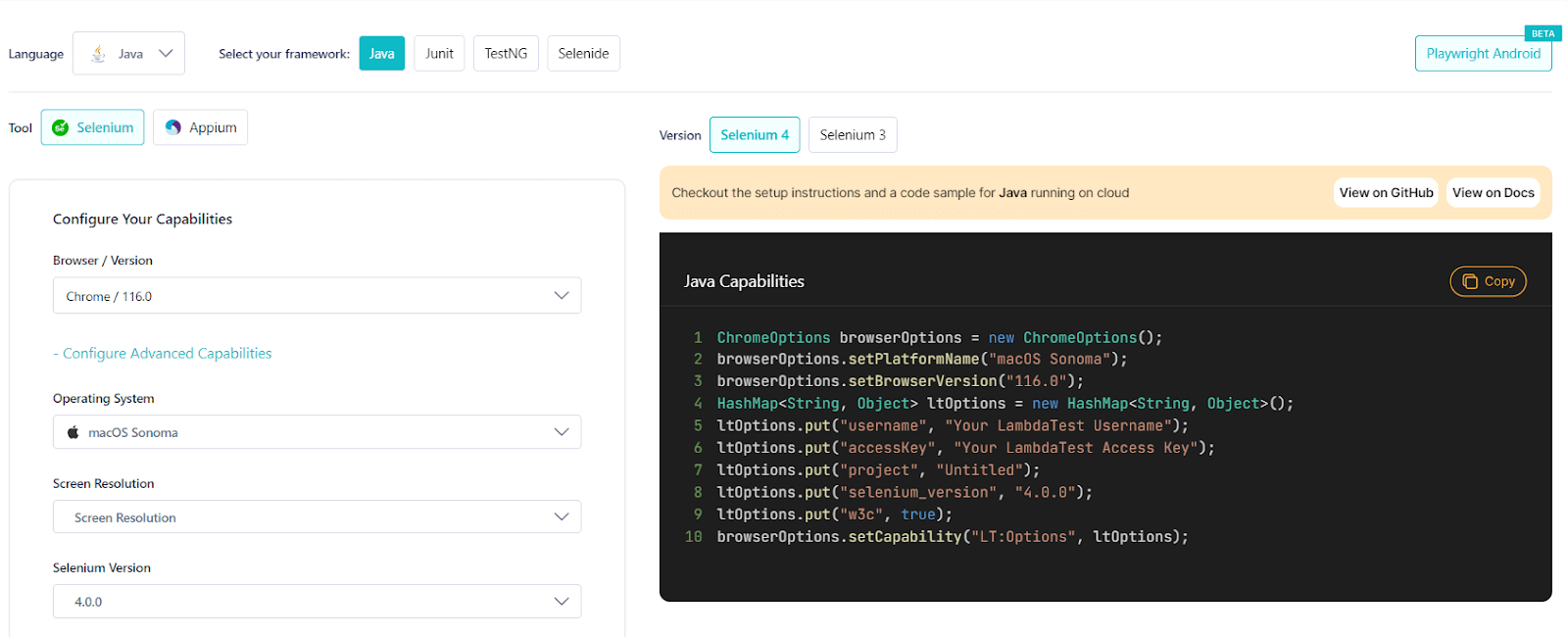Viewport: 1568px width, 637px height.
Task: Click code line with "username" option
Action: pyautogui.click(x=953, y=426)
